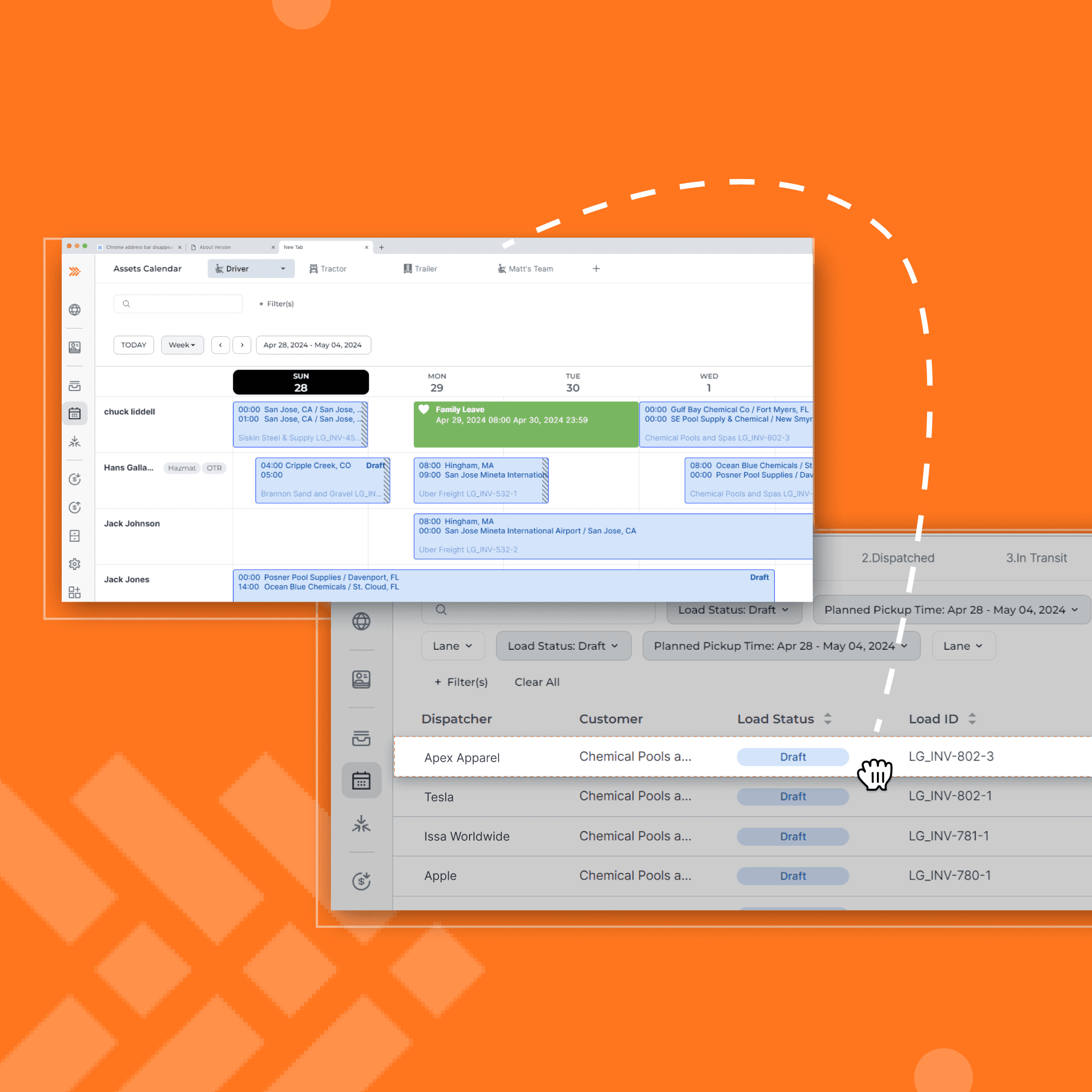The height and width of the screenshot is (1092, 1092).
Task: Click the large globe icon lower panel
Action: click(361, 621)
